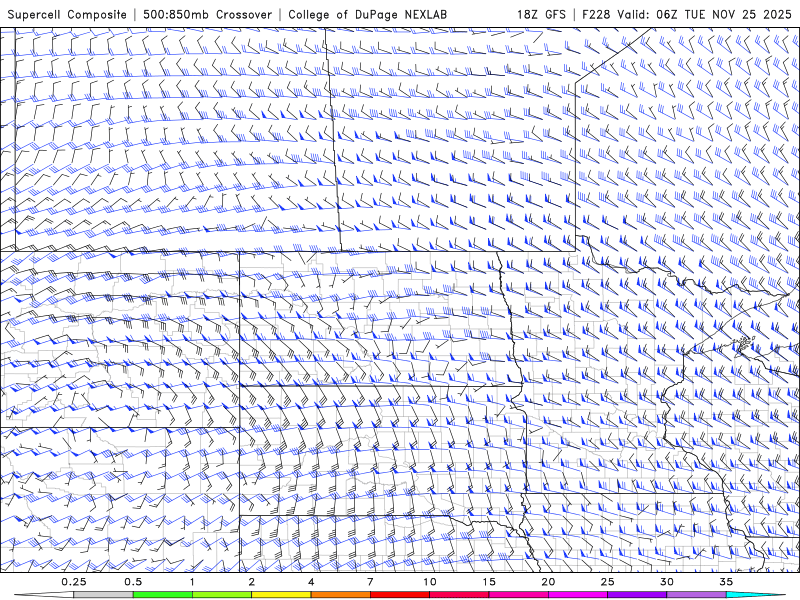Select the violet 25–30 color bar segment
This screenshot has height=600, width=800.
pyautogui.click(x=637, y=595)
